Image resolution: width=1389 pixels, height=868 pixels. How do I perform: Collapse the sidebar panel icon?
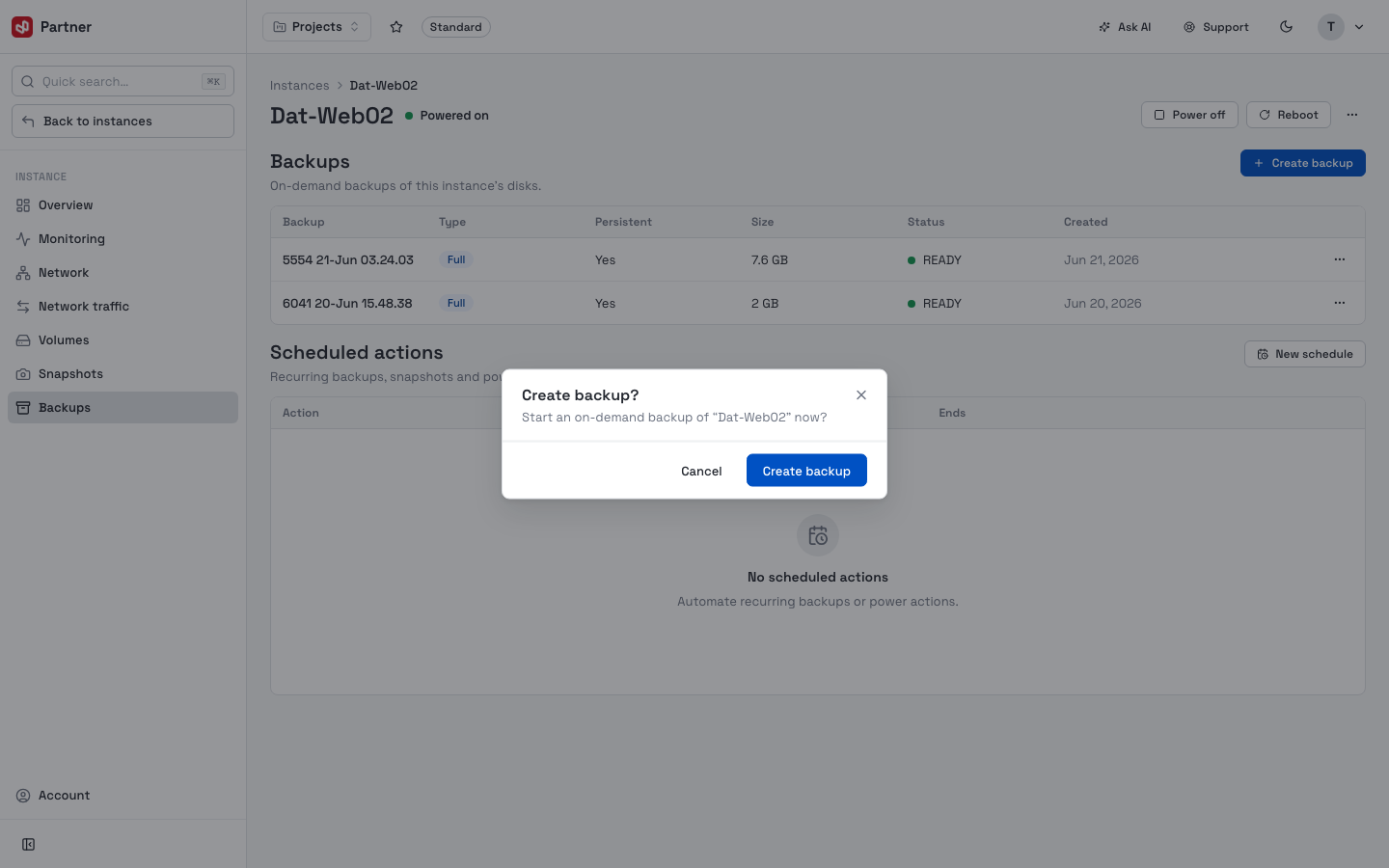[29, 845]
